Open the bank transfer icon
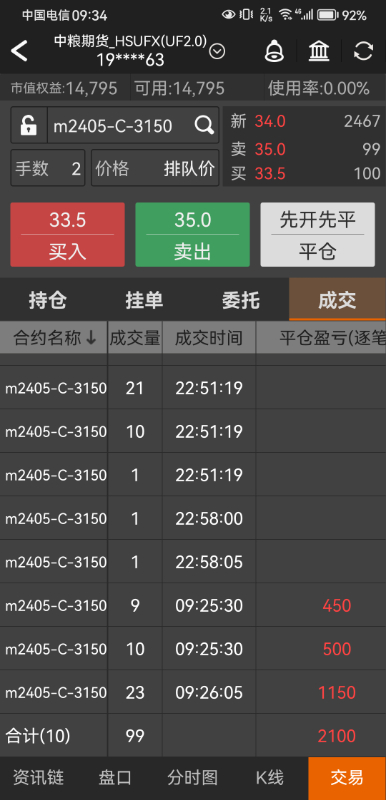This screenshot has width=386, height=800. pyautogui.click(x=319, y=52)
